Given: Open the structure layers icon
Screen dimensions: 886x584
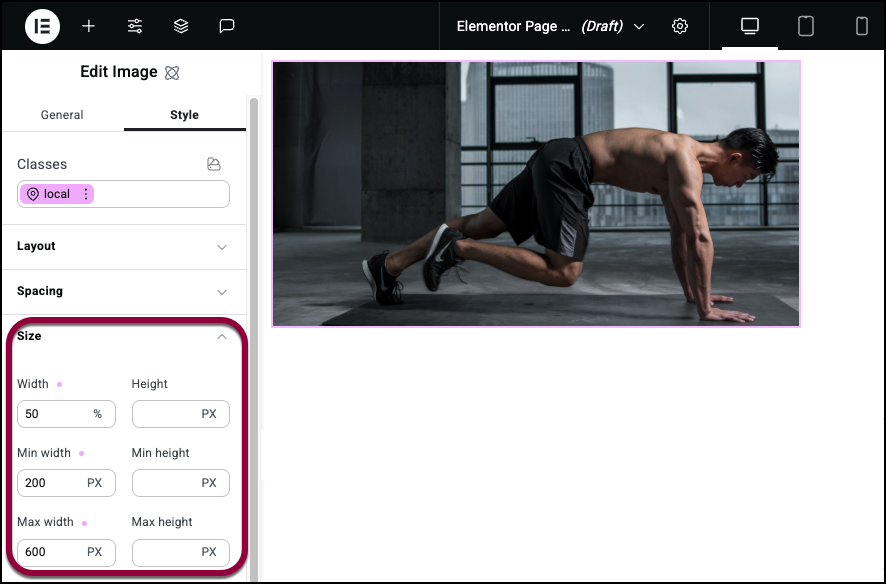Looking at the screenshot, I should click(181, 26).
